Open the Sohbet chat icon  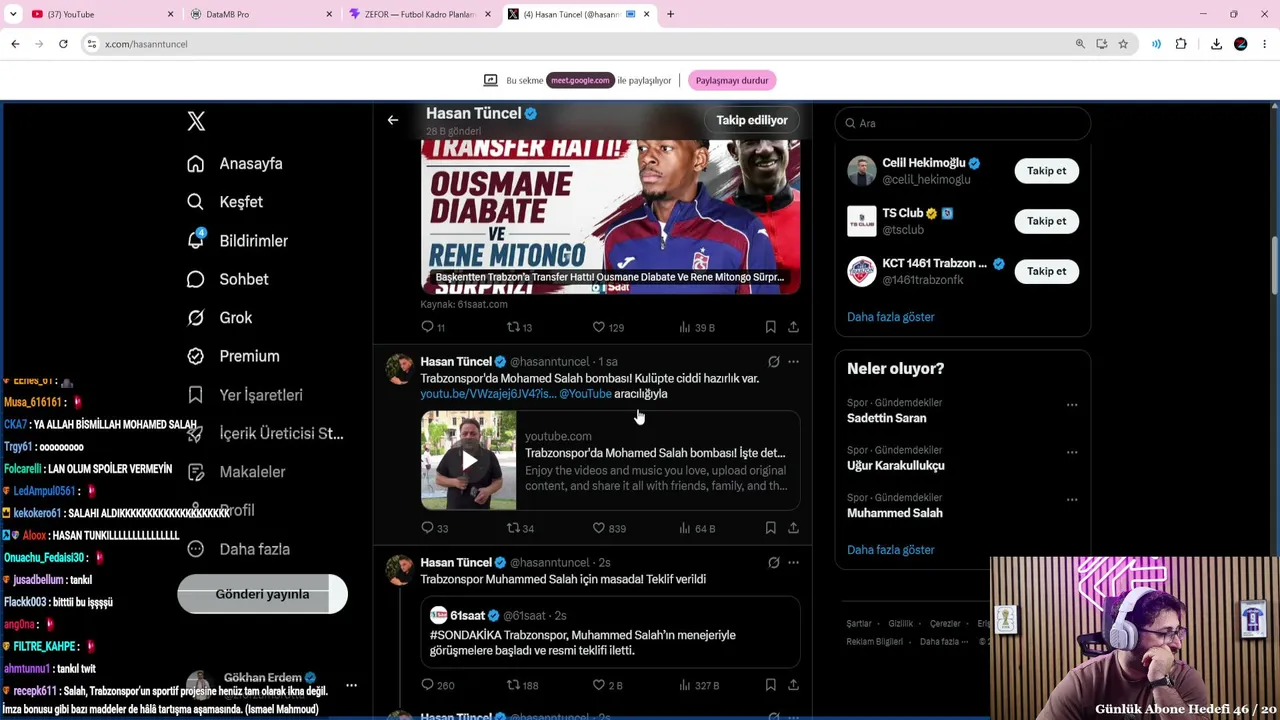[196, 279]
